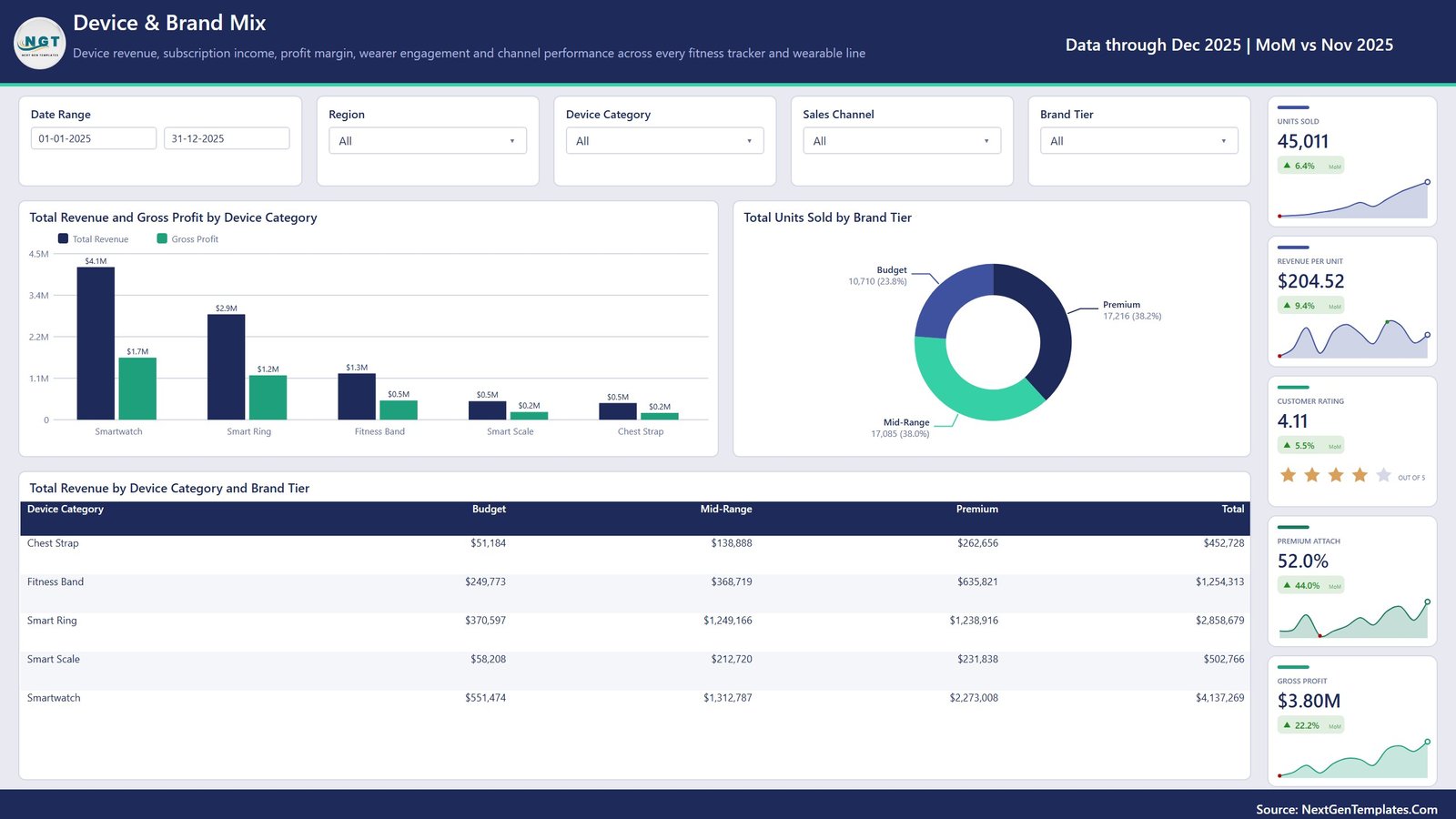The width and height of the screenshot is (1456, 819).
Task: Click the Smart Ring Total Revenue bar
Action: 226,367
